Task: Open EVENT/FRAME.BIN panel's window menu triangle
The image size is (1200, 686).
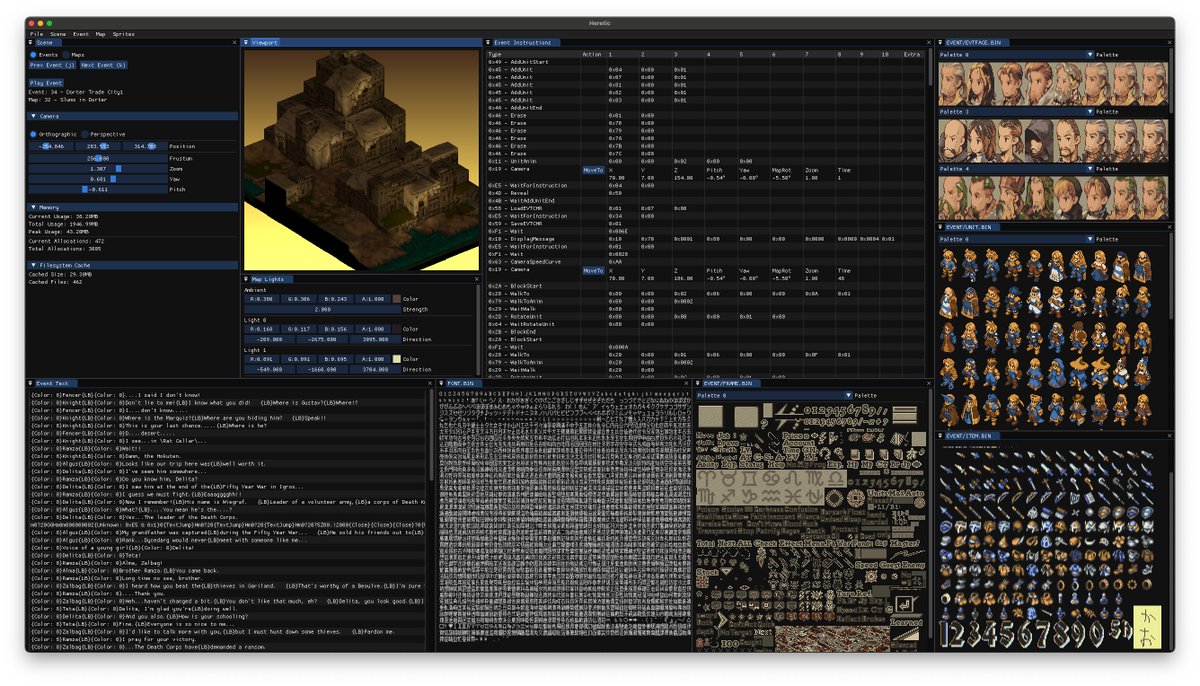Action: point(699,383)
